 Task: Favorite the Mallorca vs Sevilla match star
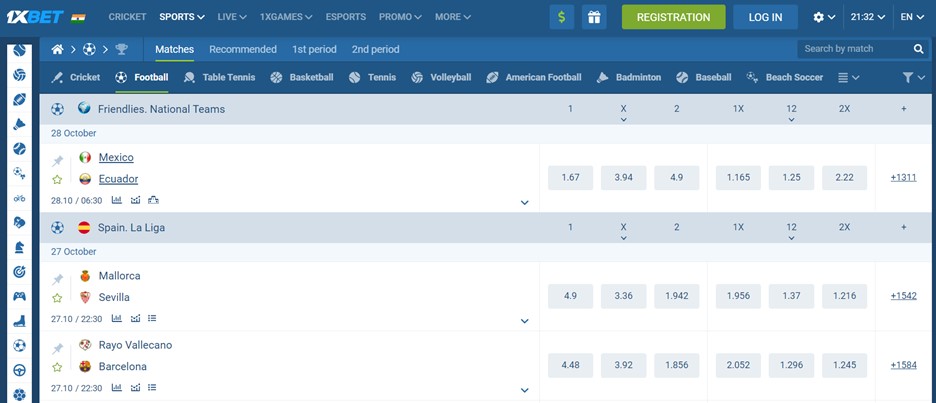[x=57, y=298]
